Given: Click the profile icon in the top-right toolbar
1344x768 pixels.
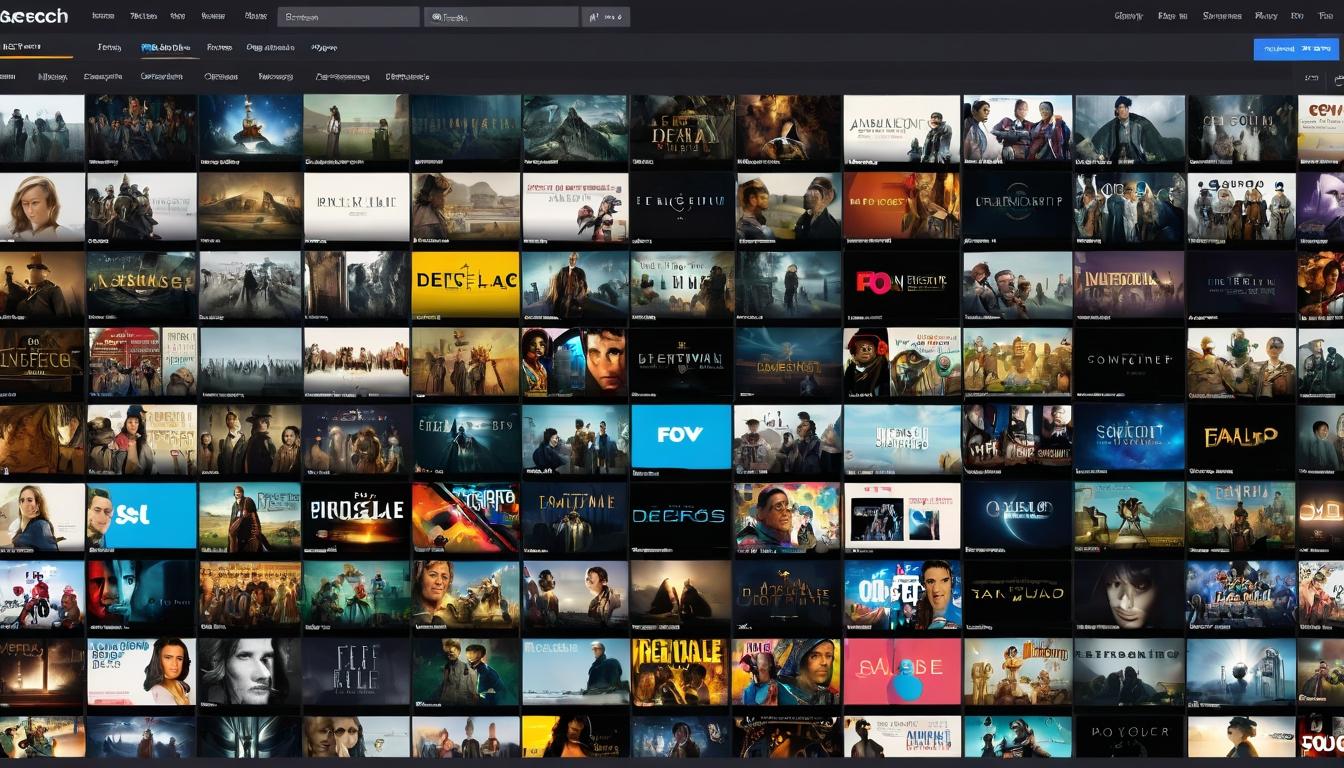Looking at the screenshot, I should coord(595,16).
